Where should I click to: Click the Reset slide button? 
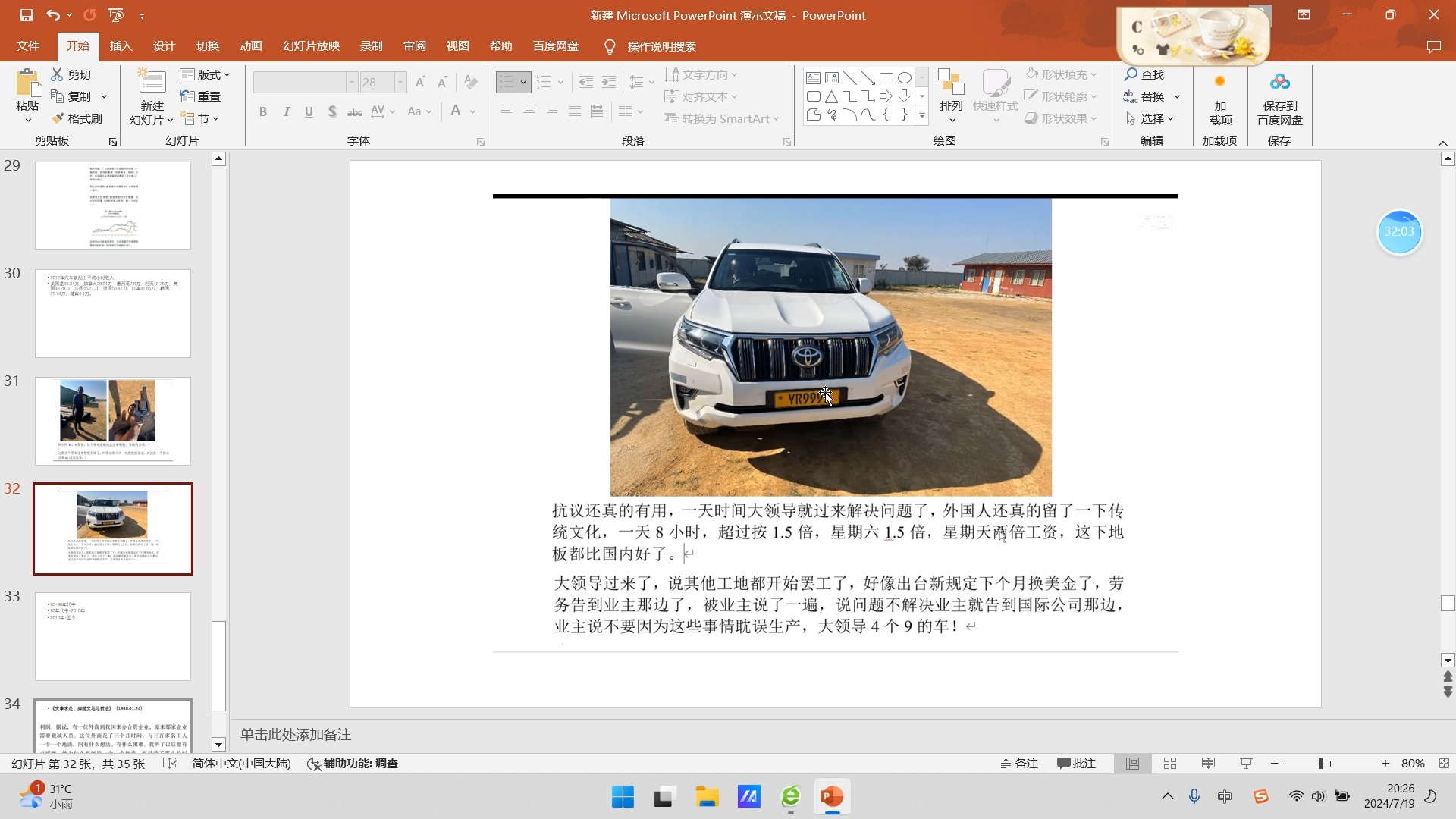200,96
